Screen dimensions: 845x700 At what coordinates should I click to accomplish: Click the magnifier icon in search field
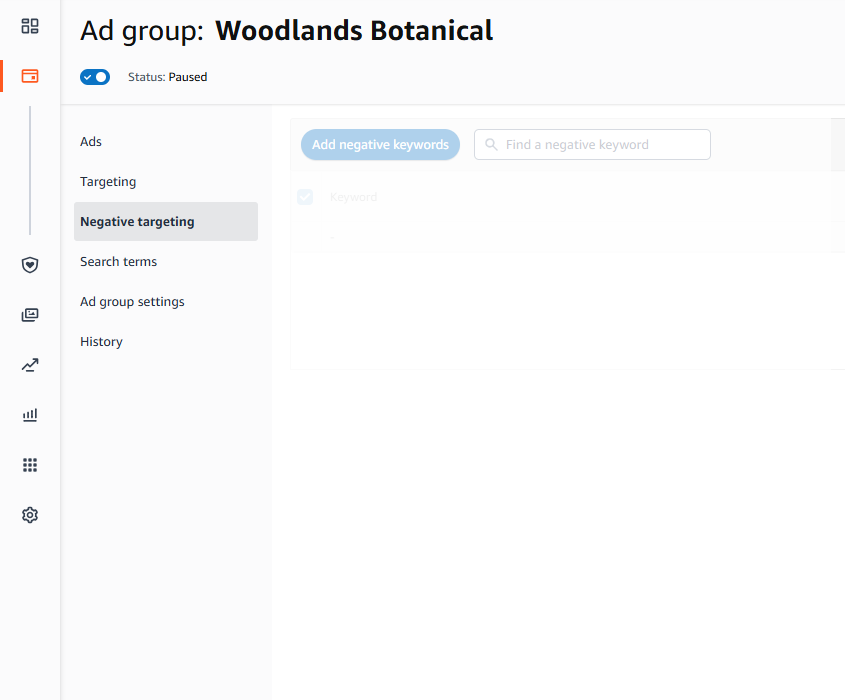click(x=491, y=144)
